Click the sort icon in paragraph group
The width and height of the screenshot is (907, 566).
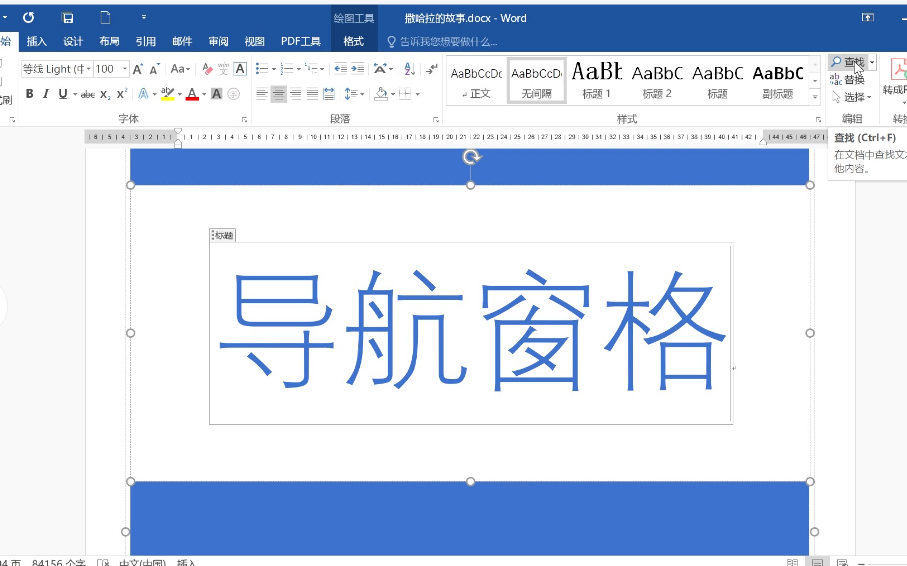[408, 69]
